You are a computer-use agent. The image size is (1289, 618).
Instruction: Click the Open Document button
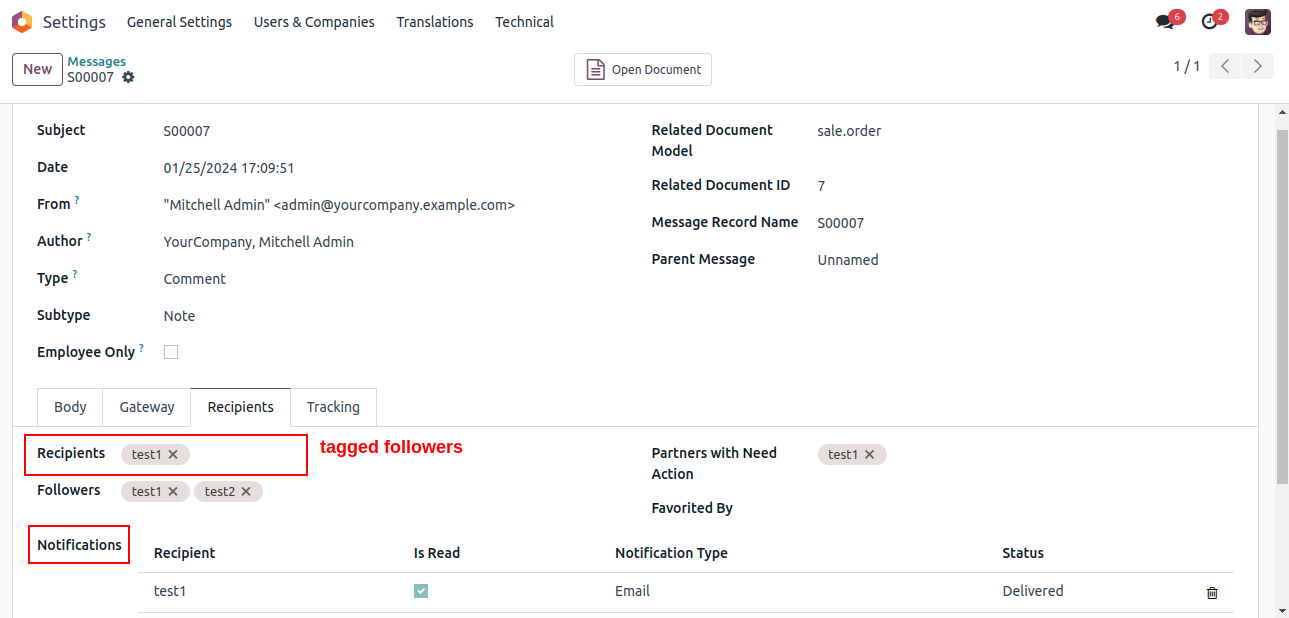click(643, 69)
